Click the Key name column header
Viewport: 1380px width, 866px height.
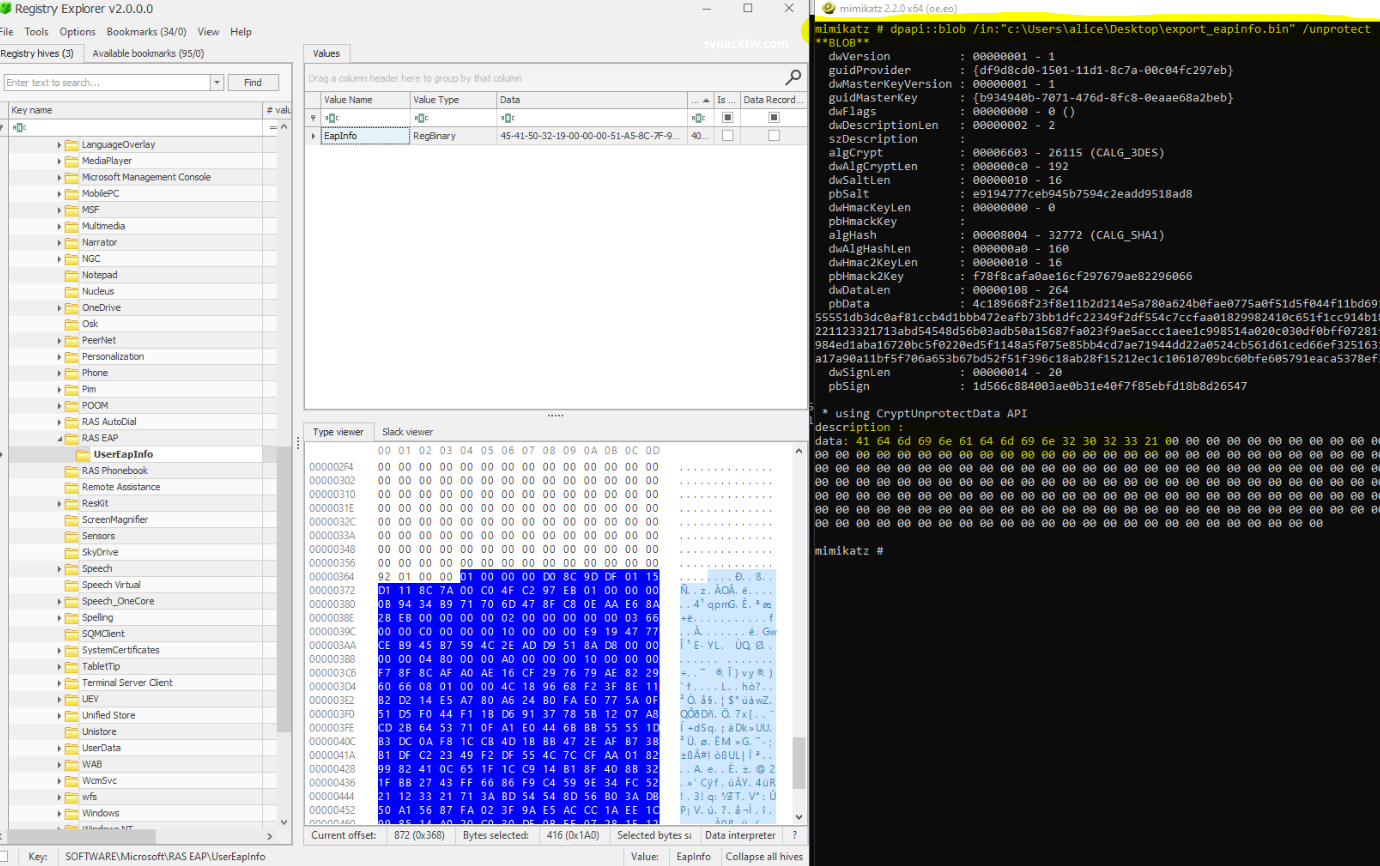(135, 110)
